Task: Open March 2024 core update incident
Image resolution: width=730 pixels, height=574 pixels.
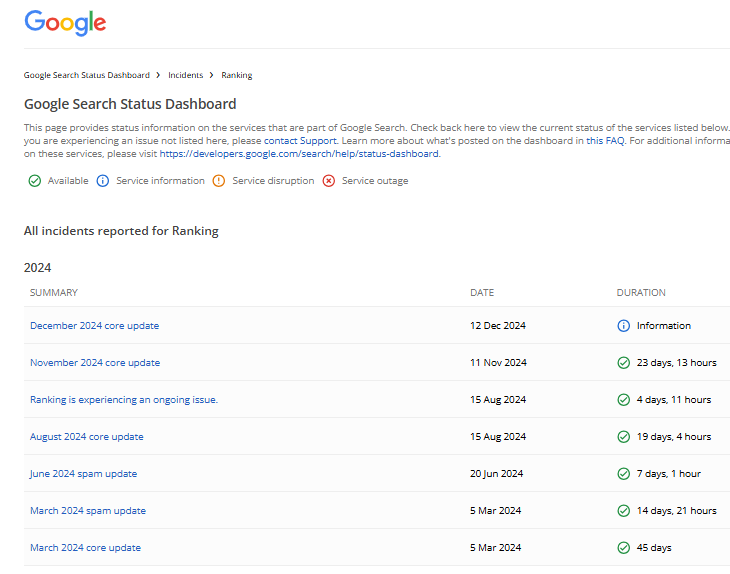Action: coord(85,547)
